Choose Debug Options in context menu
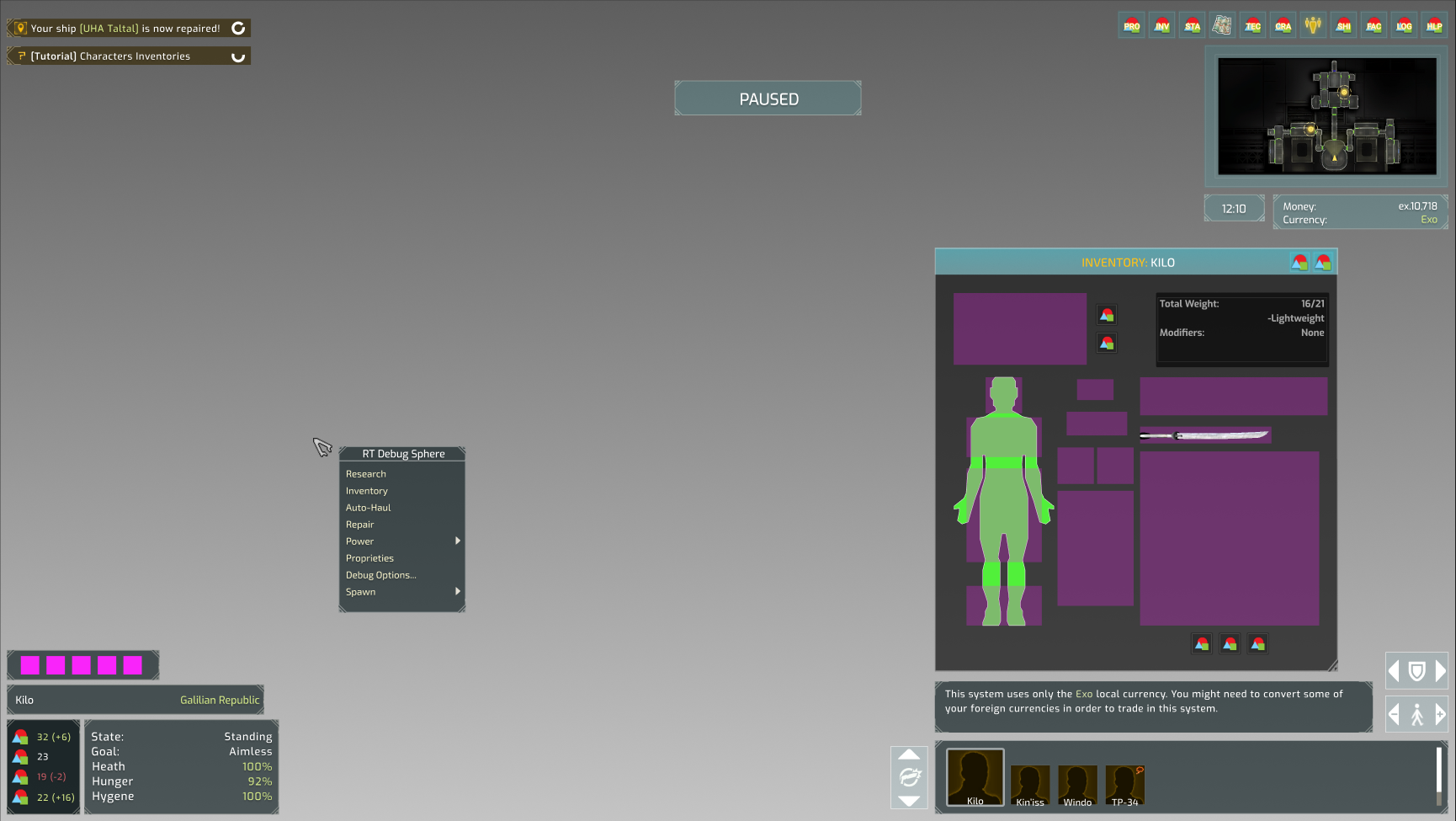This screenshot has height=821, width=1456. coord(380,575)
